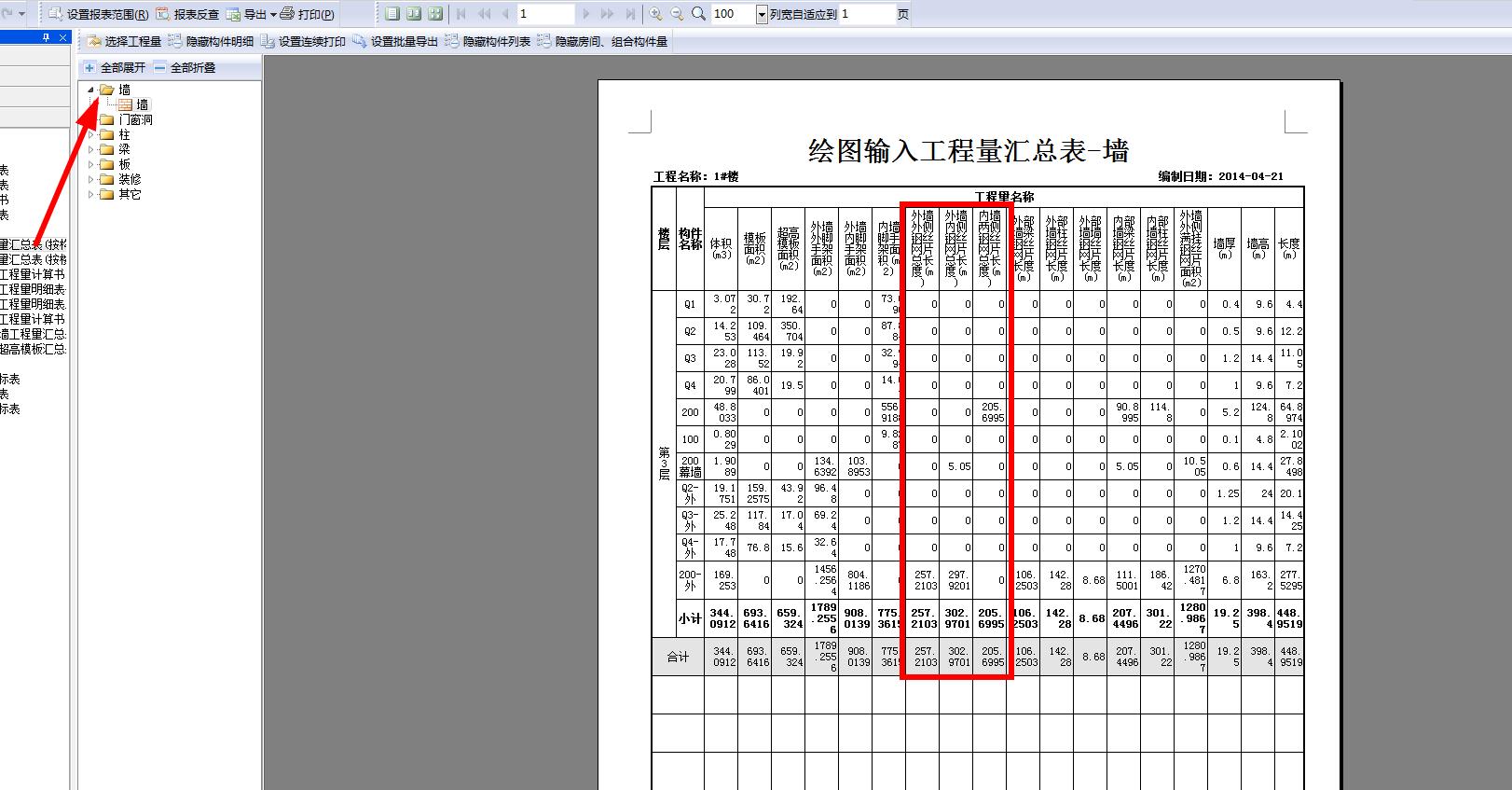Select the 梁 folder

(116, 149)
